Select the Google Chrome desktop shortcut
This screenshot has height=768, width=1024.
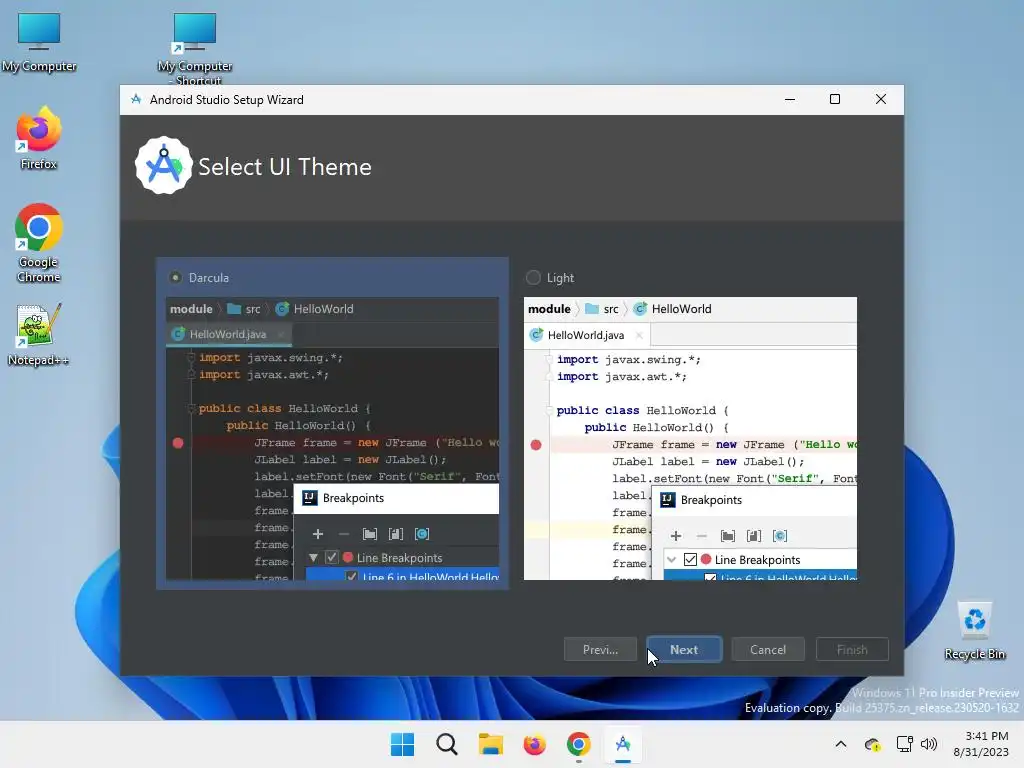39,243
